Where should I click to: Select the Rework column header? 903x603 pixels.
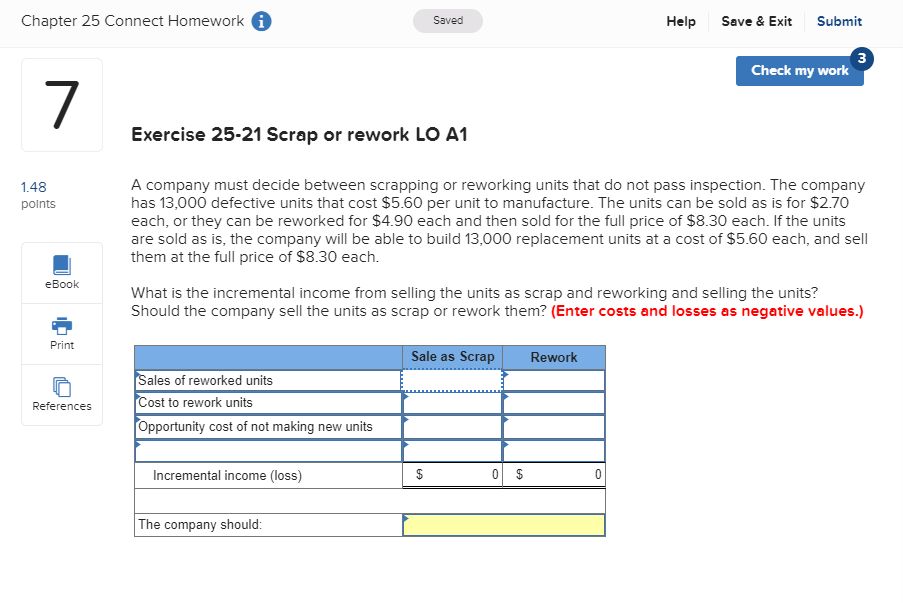[x=553, y=357]
